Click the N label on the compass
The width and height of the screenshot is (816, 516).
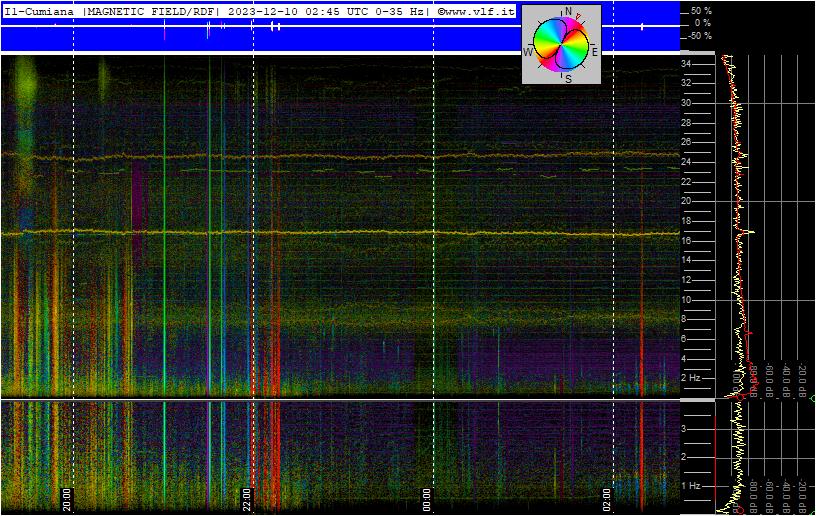(568, 11)
